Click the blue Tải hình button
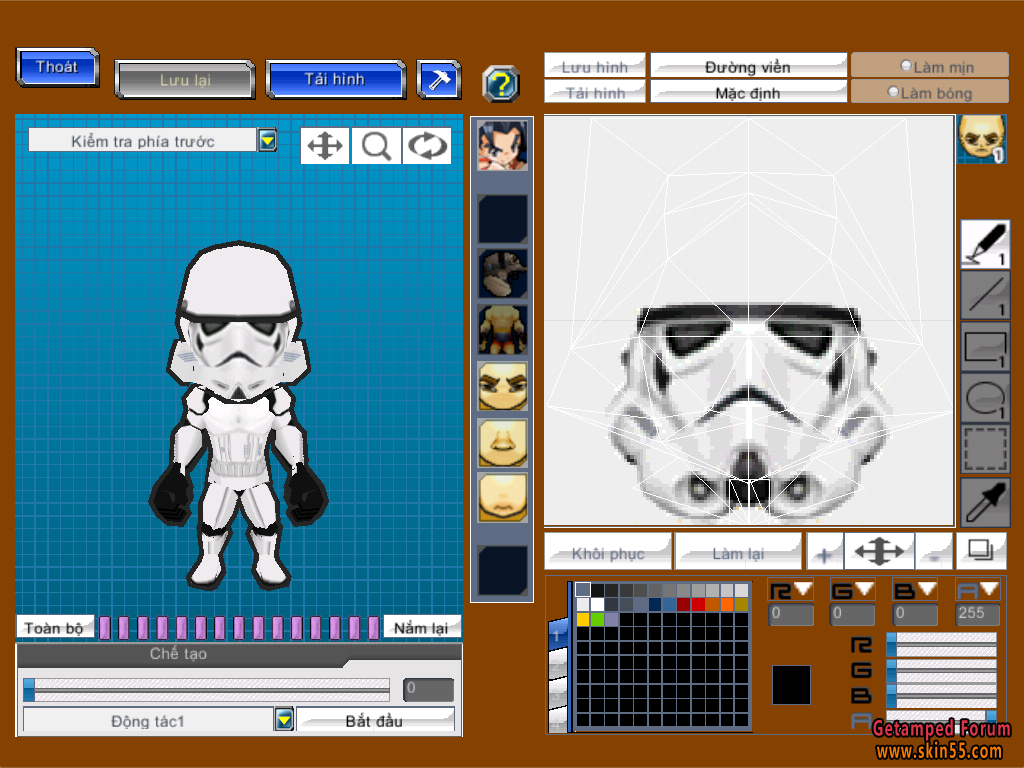Screen dimensions: 1024x768 (335, 79)
